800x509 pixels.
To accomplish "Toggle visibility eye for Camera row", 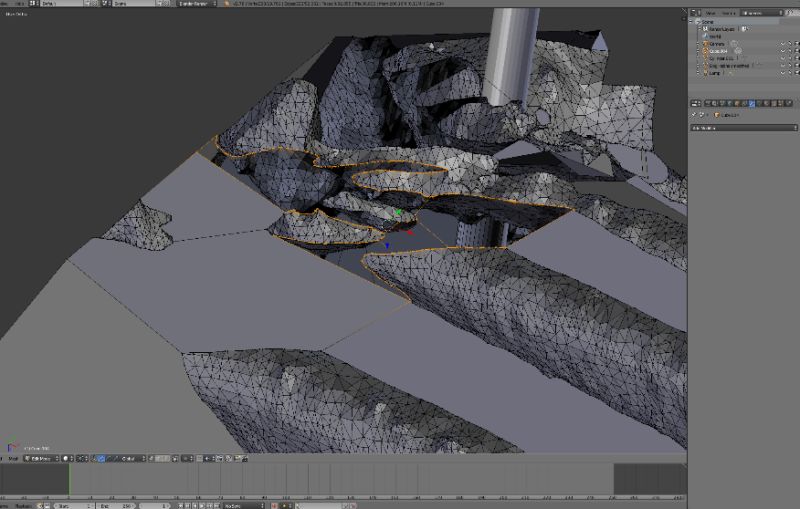I will [x=783, y=44].
